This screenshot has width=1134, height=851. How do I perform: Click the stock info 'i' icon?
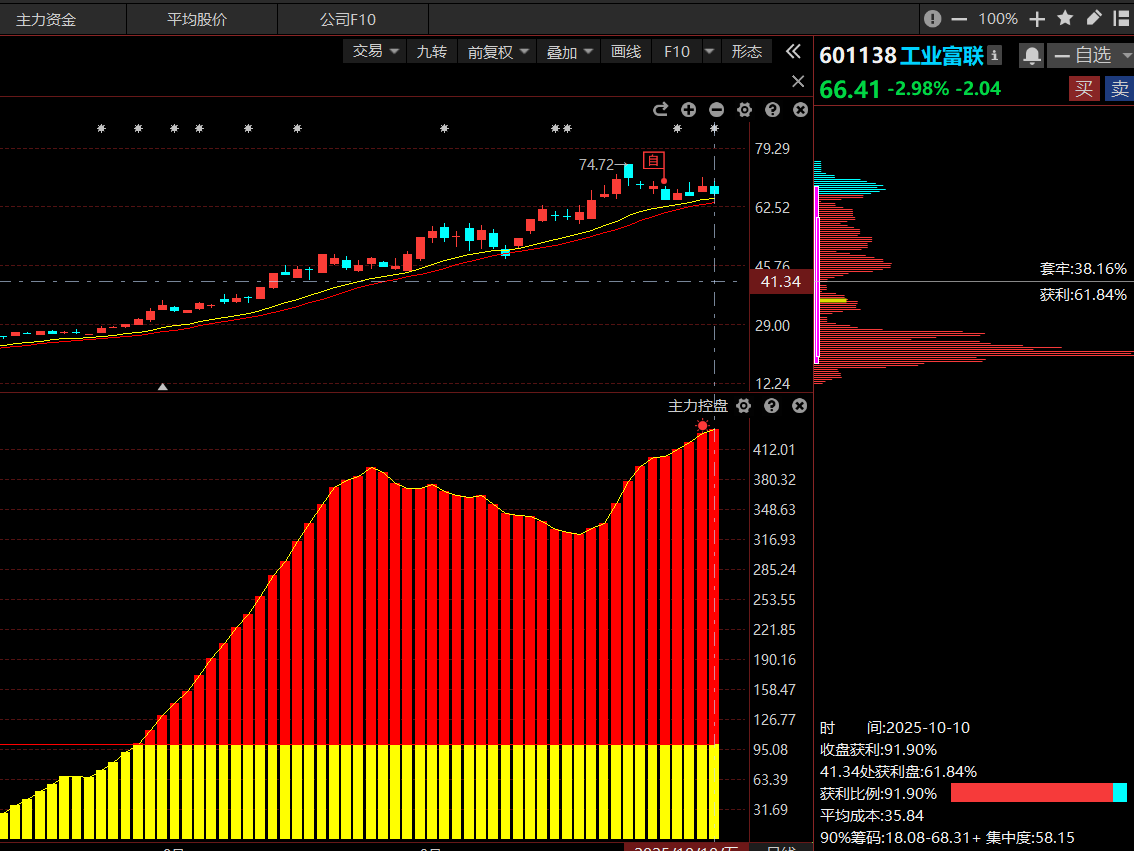tap(995, 55)
